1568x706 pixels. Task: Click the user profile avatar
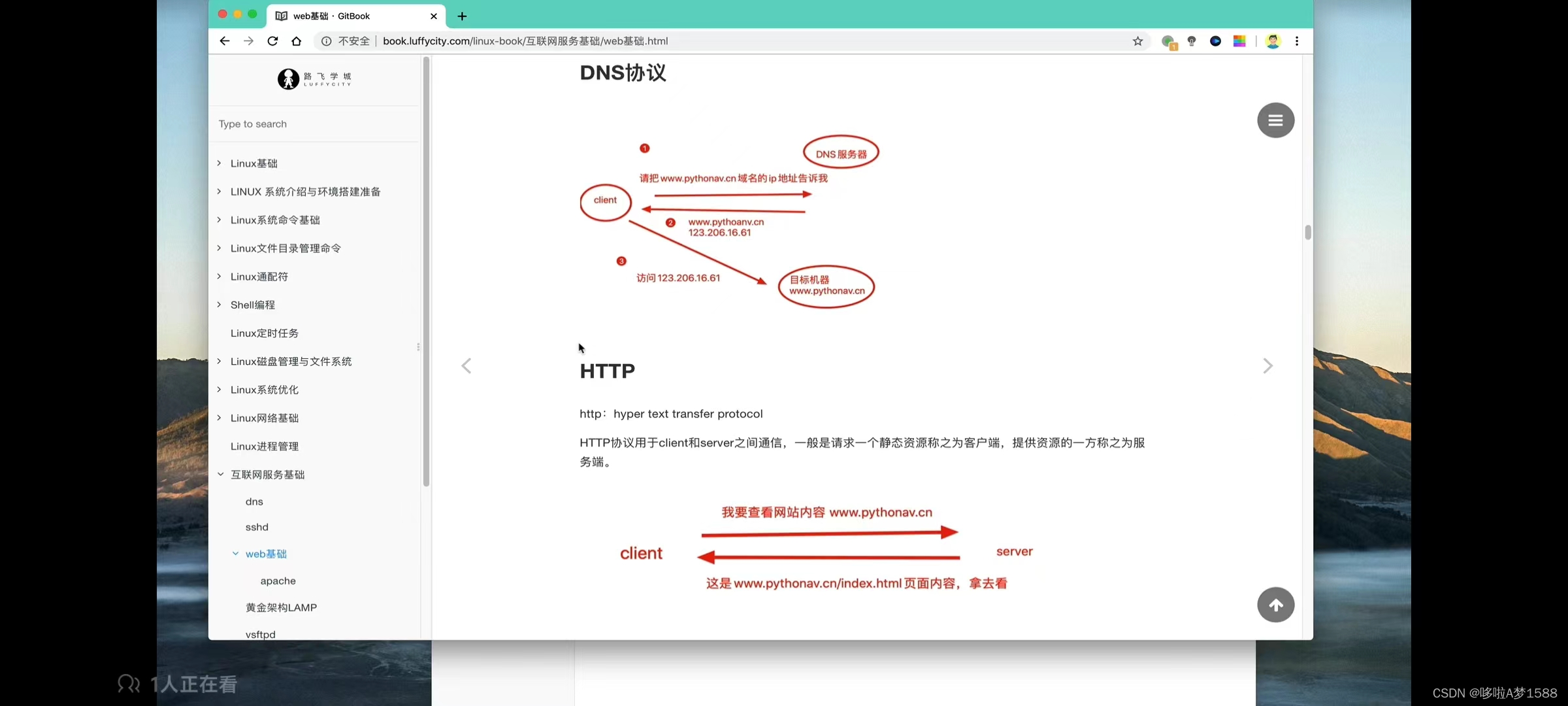[x=1273, y=41]
